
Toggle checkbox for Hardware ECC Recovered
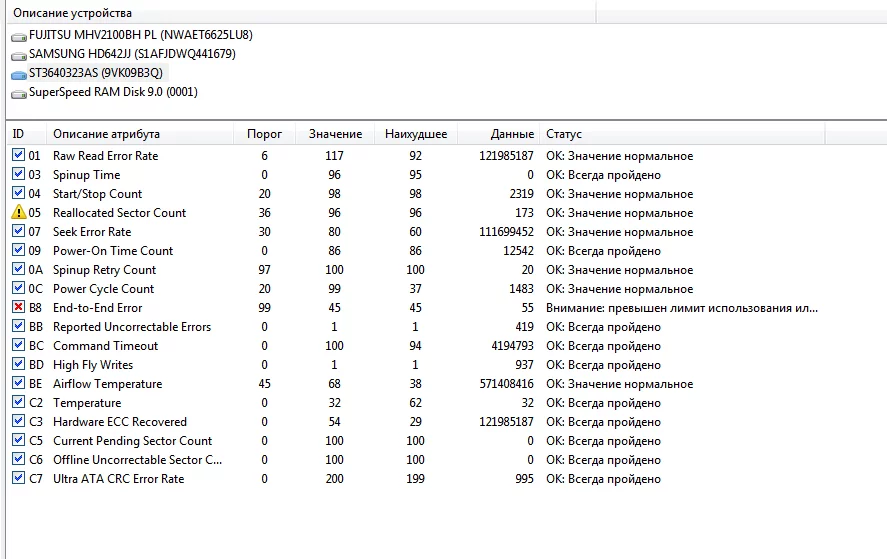pos(19,421)
